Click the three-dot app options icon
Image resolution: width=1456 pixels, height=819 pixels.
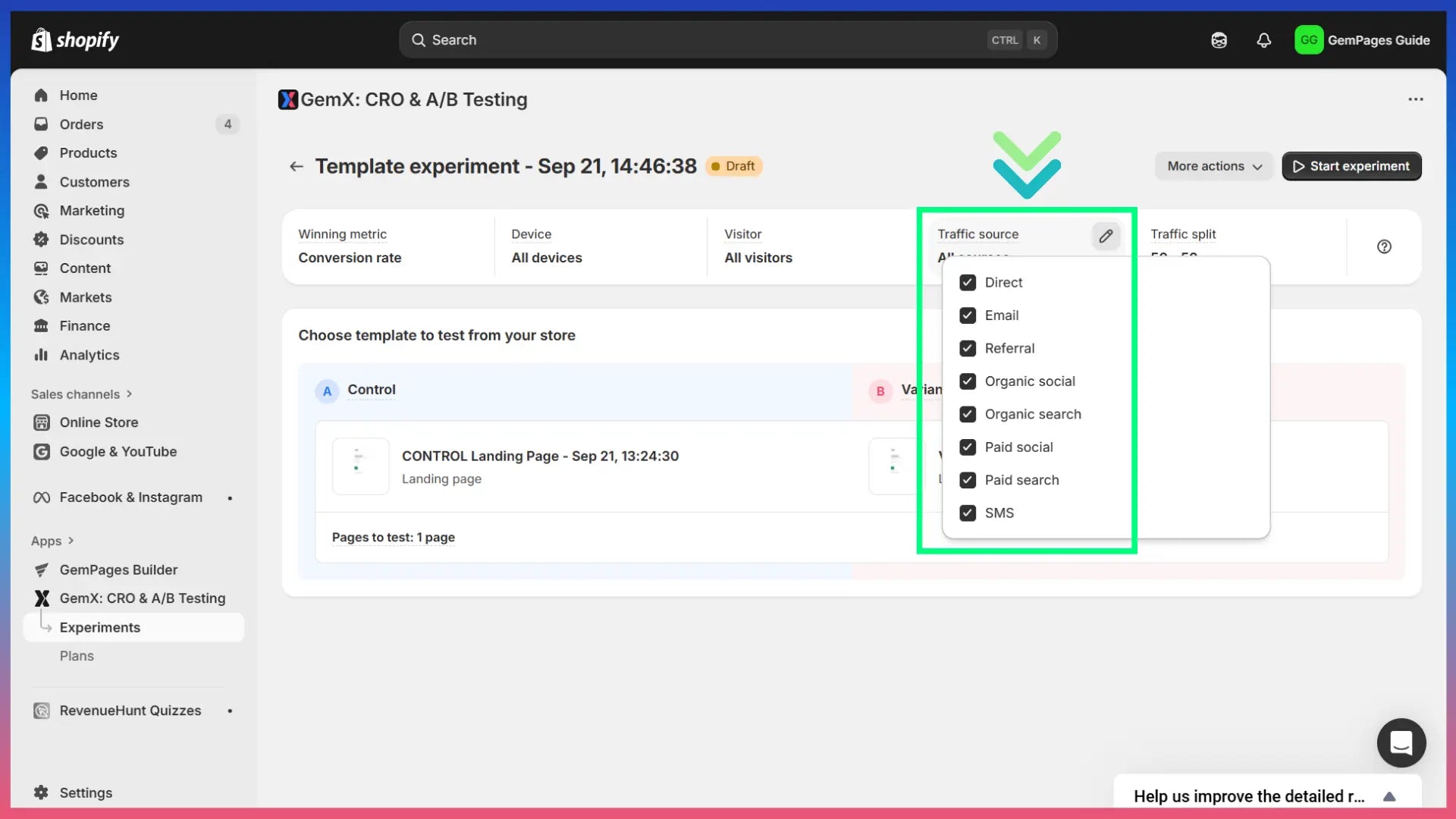click(x=1415, y=99)
